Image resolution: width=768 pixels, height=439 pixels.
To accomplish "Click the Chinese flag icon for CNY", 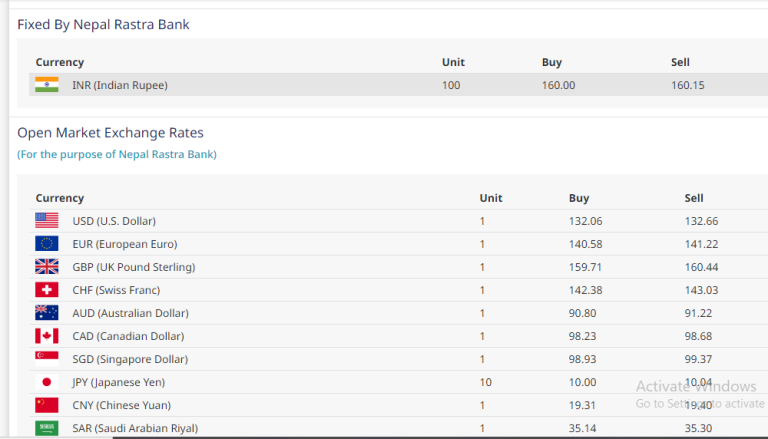I will [47, 405].
